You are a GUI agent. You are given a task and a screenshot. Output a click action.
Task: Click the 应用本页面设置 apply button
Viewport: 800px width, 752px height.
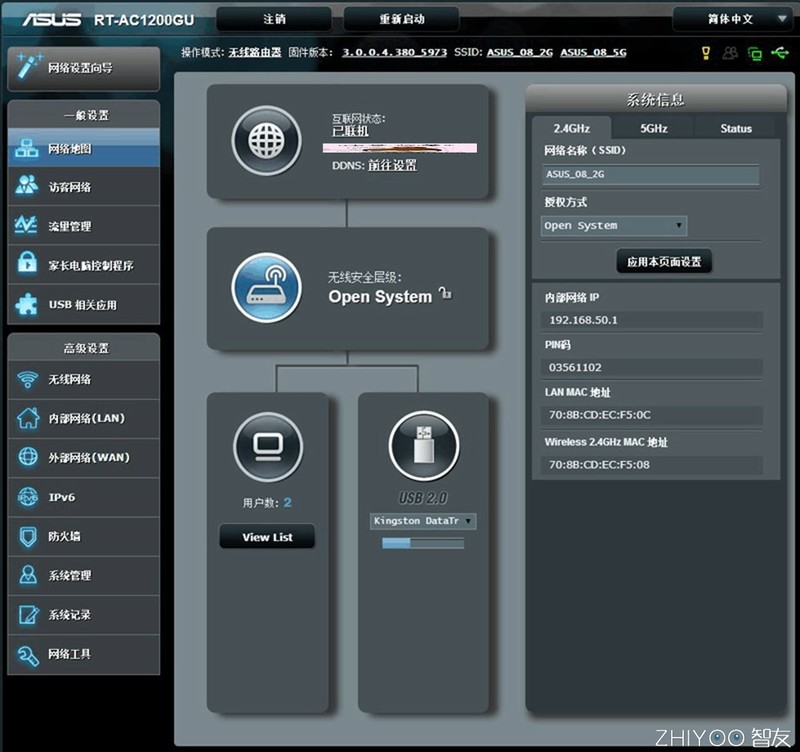coord(664,262)
